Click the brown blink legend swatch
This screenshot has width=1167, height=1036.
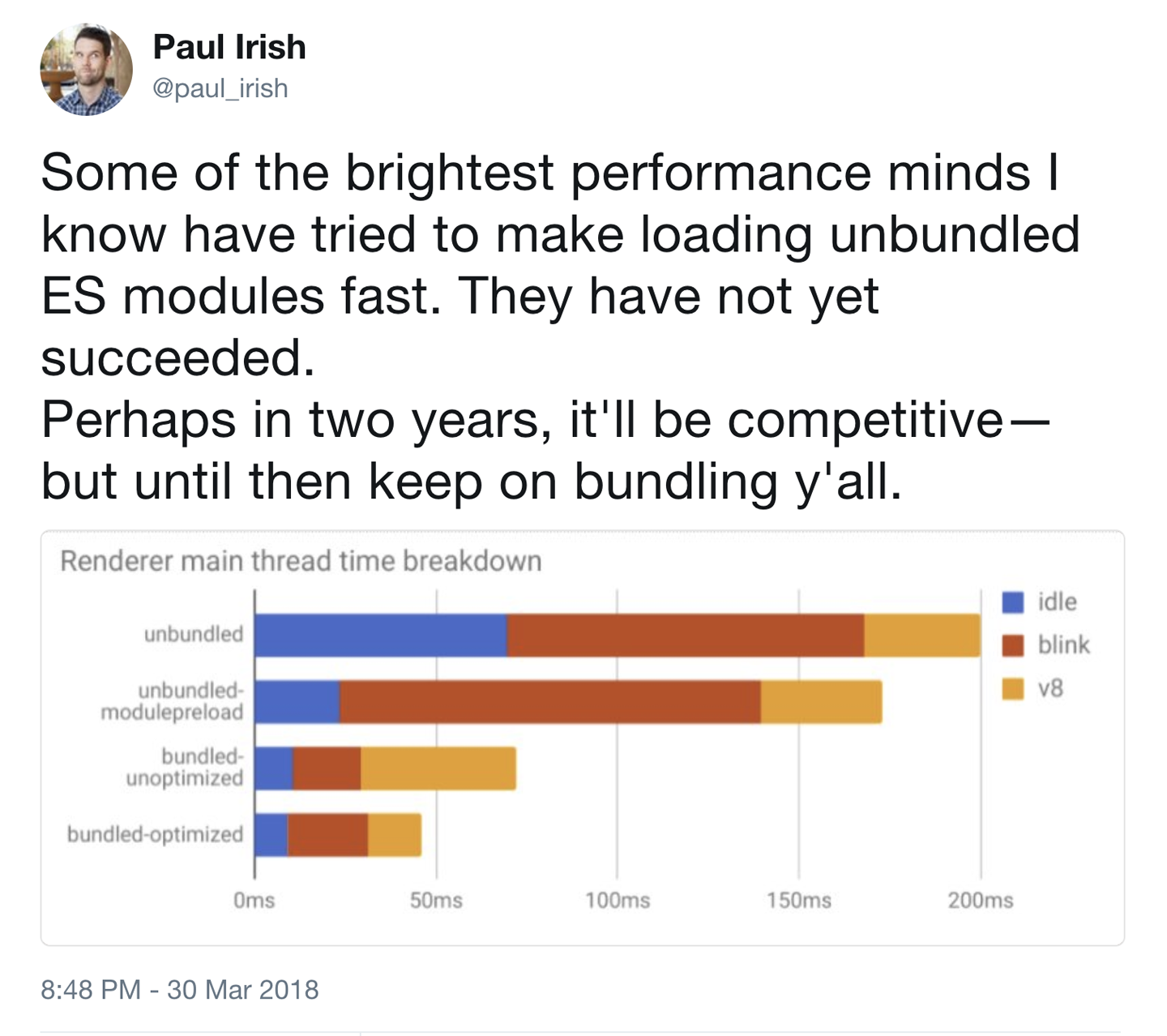pos(1012,645)
